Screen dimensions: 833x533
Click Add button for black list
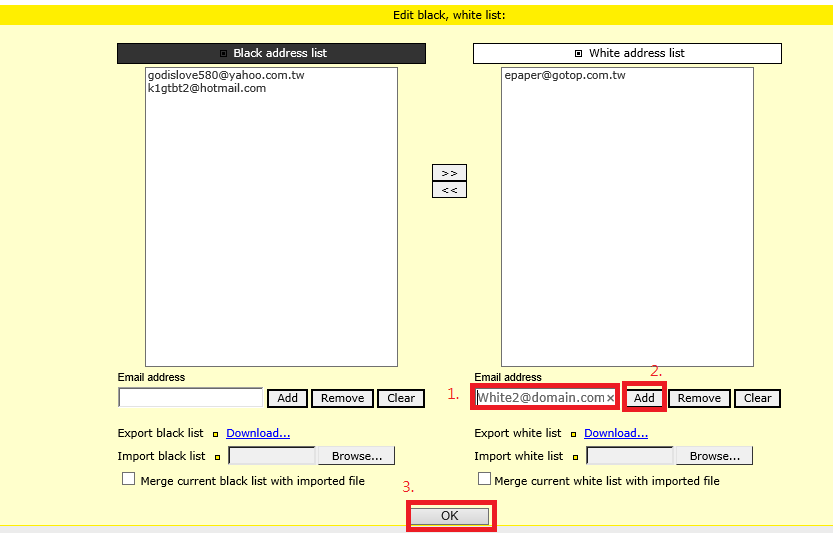pyautogui.click(x=287, y=398)
